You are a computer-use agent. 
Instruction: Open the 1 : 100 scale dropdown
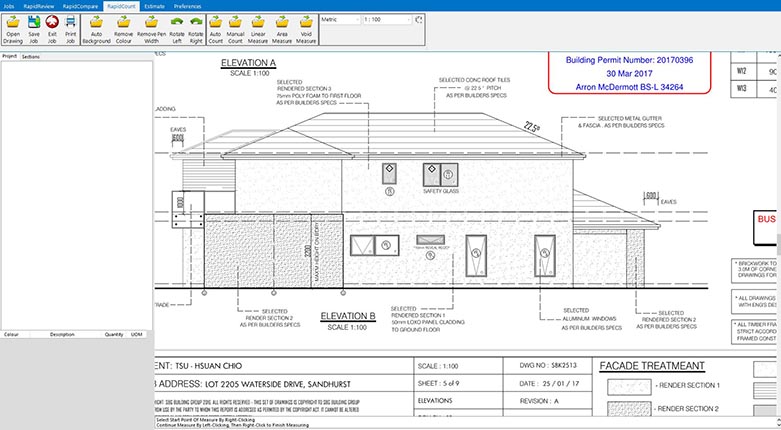click(x=388, y=19)
